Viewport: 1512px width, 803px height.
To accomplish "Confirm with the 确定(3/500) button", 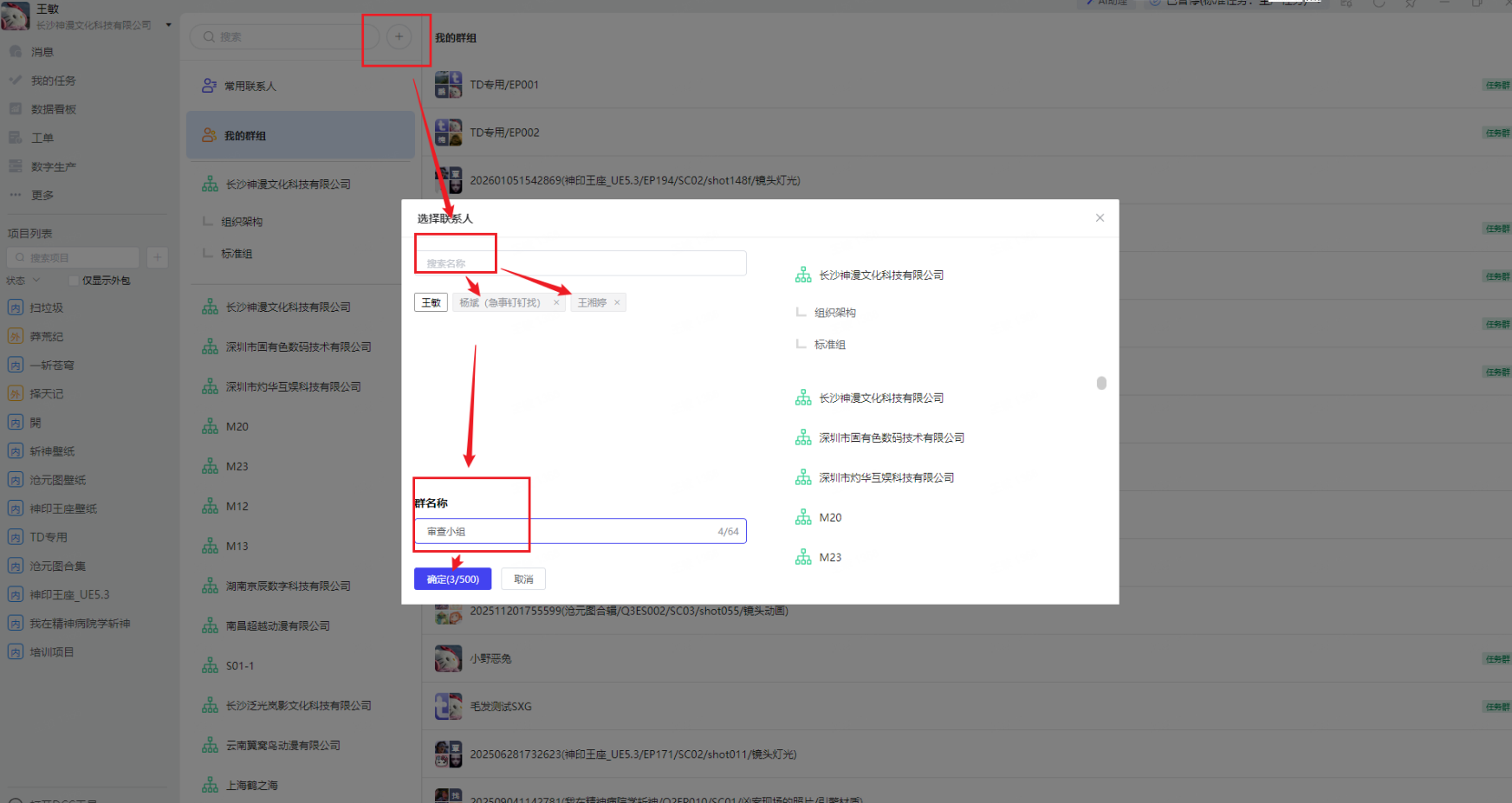I will pos(452,579).
